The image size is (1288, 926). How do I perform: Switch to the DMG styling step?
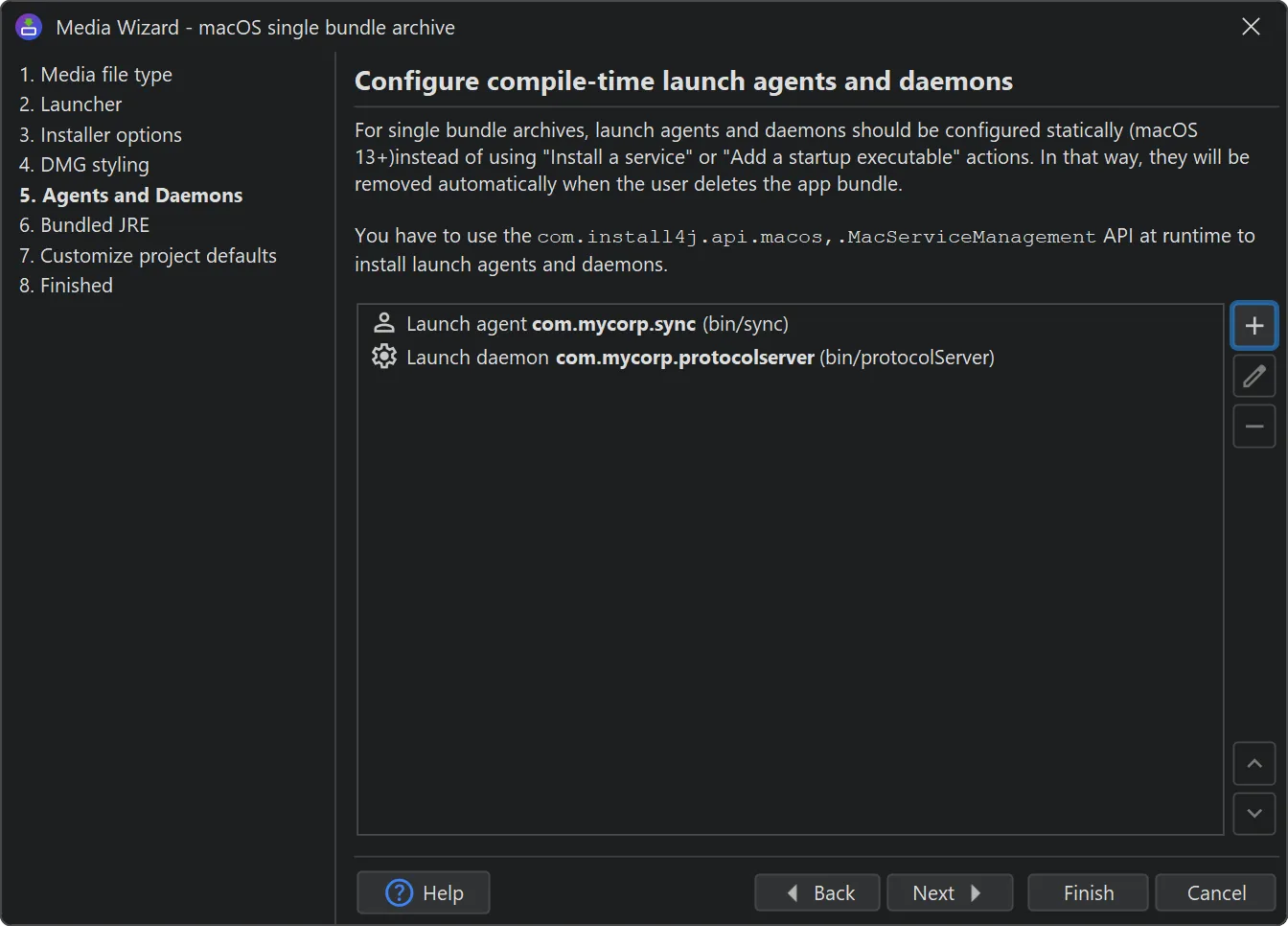click(84, 165)
